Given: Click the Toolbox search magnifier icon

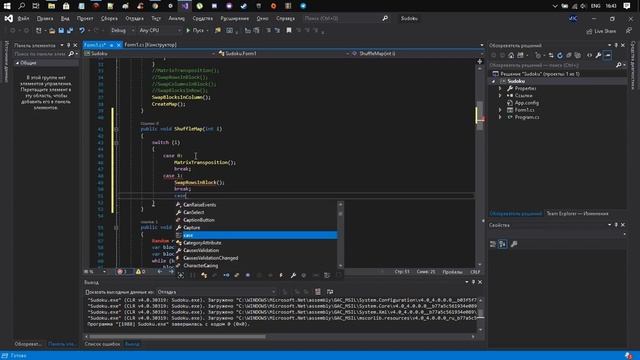Looking at the screenshot, I should [x=71, y=53].
